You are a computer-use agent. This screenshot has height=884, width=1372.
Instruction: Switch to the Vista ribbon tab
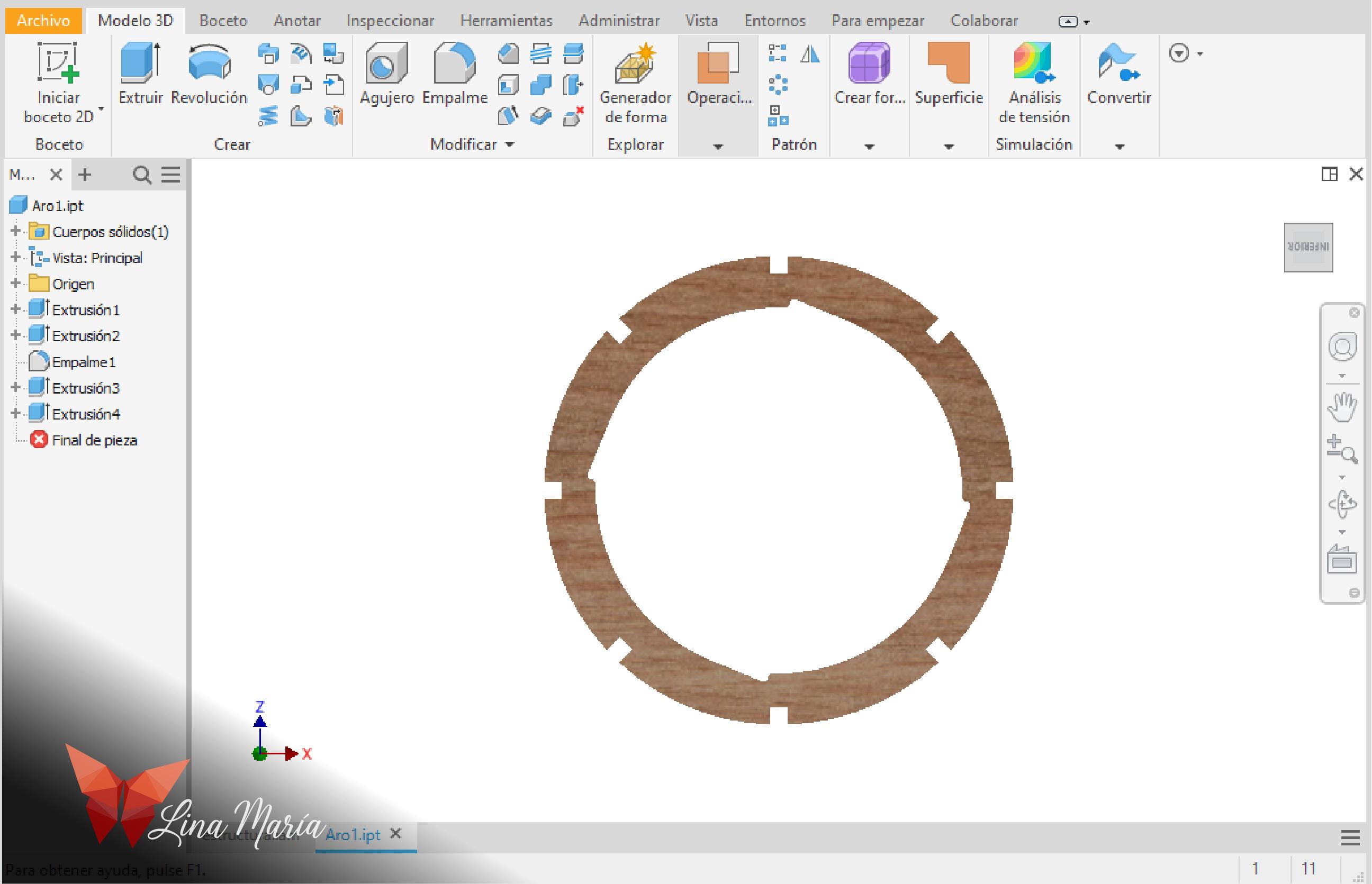pyautogui.click(x=702, y=21)
